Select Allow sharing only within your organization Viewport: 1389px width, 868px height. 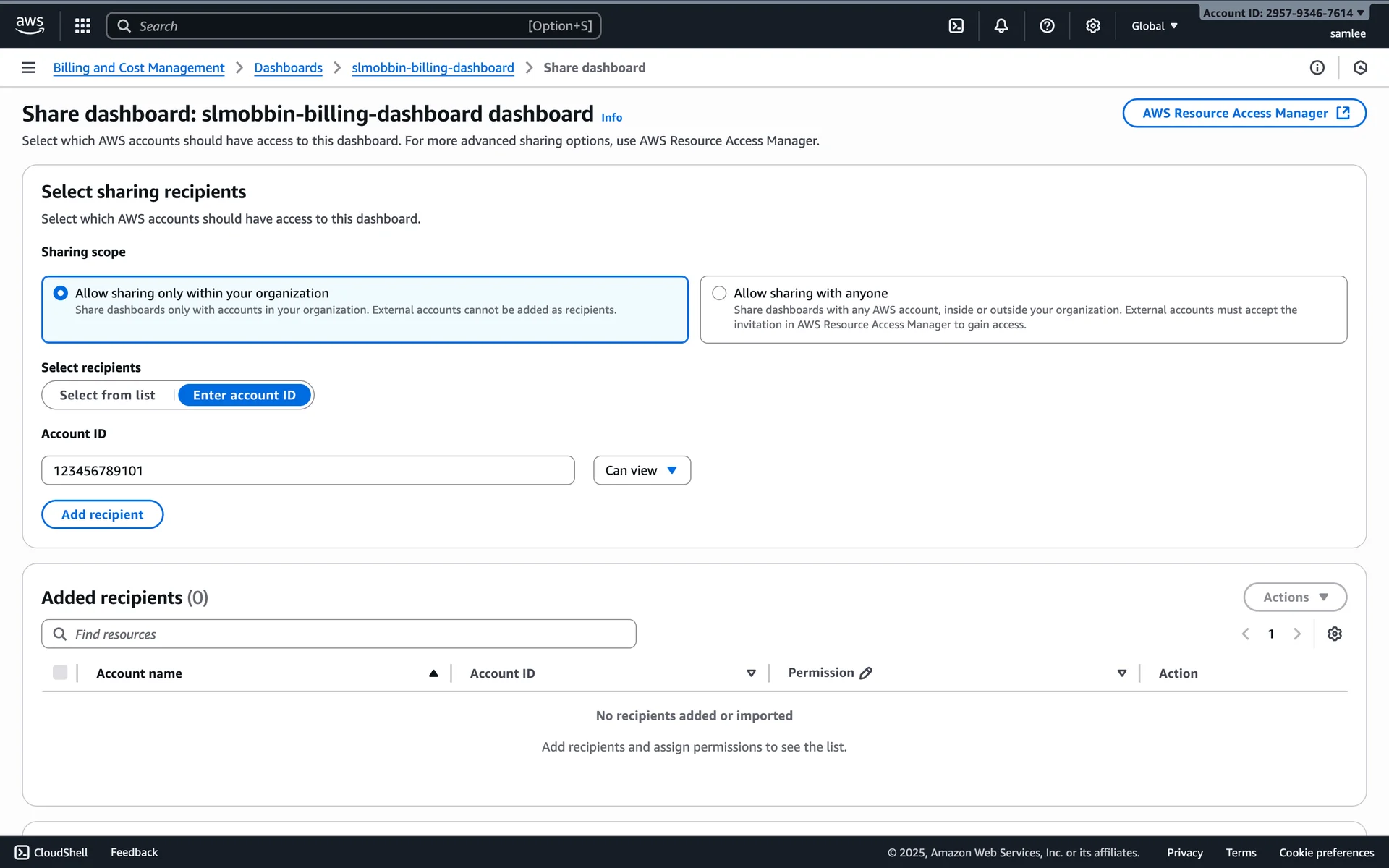[61, 293]
